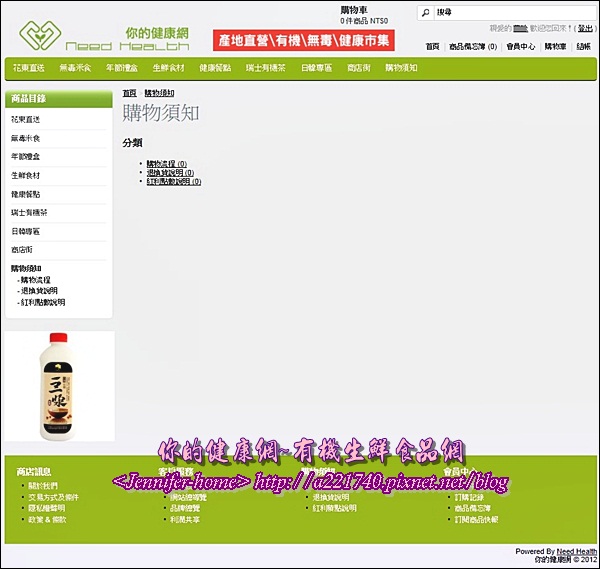600x569 pixels.
Task: Click the magnifier search icon
Action: (426, 13)
